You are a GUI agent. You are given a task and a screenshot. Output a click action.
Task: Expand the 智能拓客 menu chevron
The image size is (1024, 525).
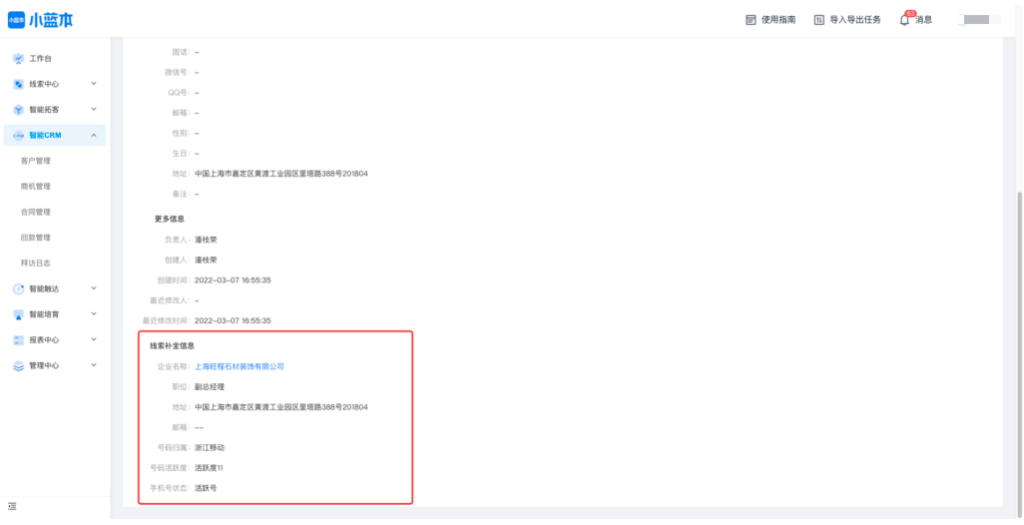tap(94, 109)
